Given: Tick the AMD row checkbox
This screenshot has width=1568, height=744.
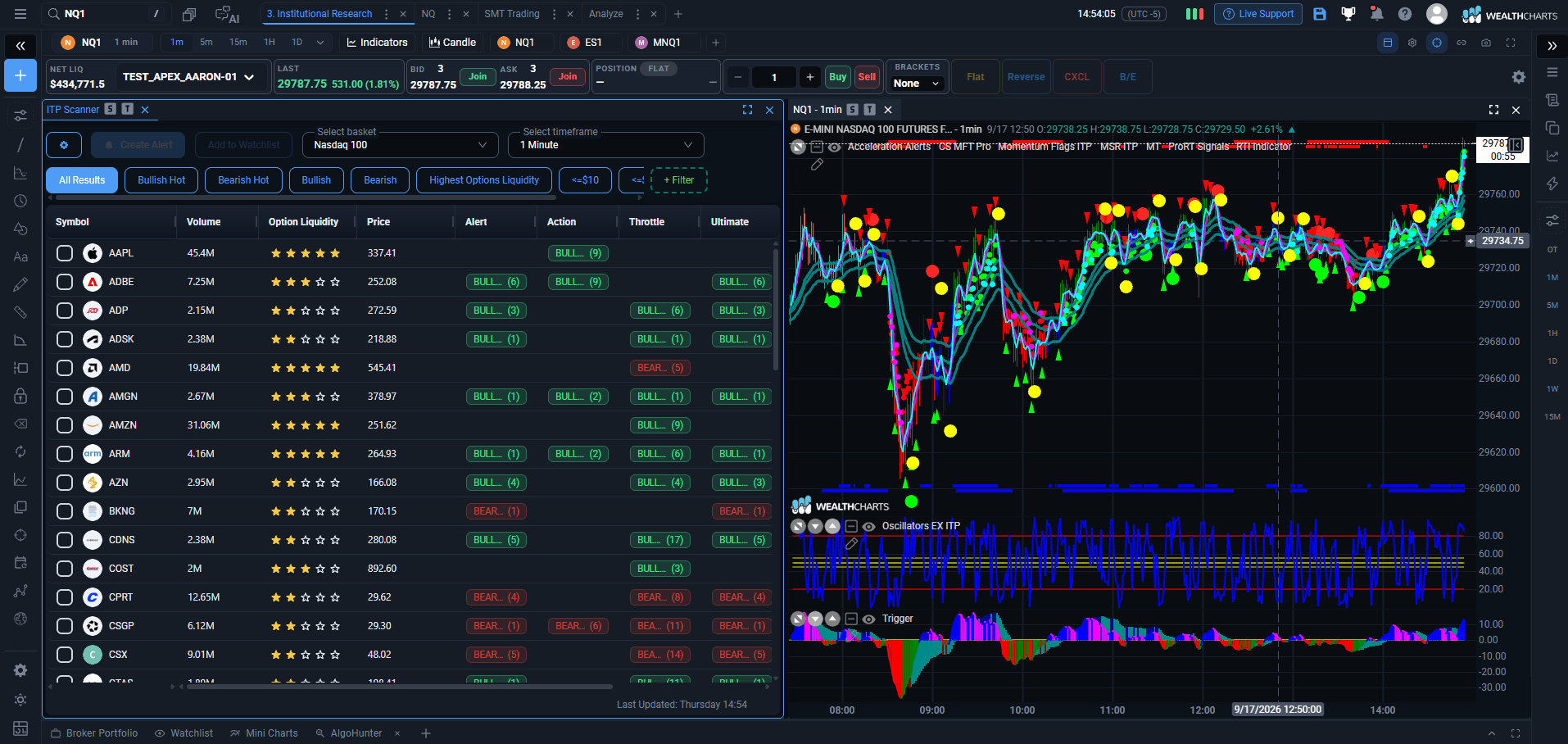Looking at the screenshot, I should [x=65, y=368].
